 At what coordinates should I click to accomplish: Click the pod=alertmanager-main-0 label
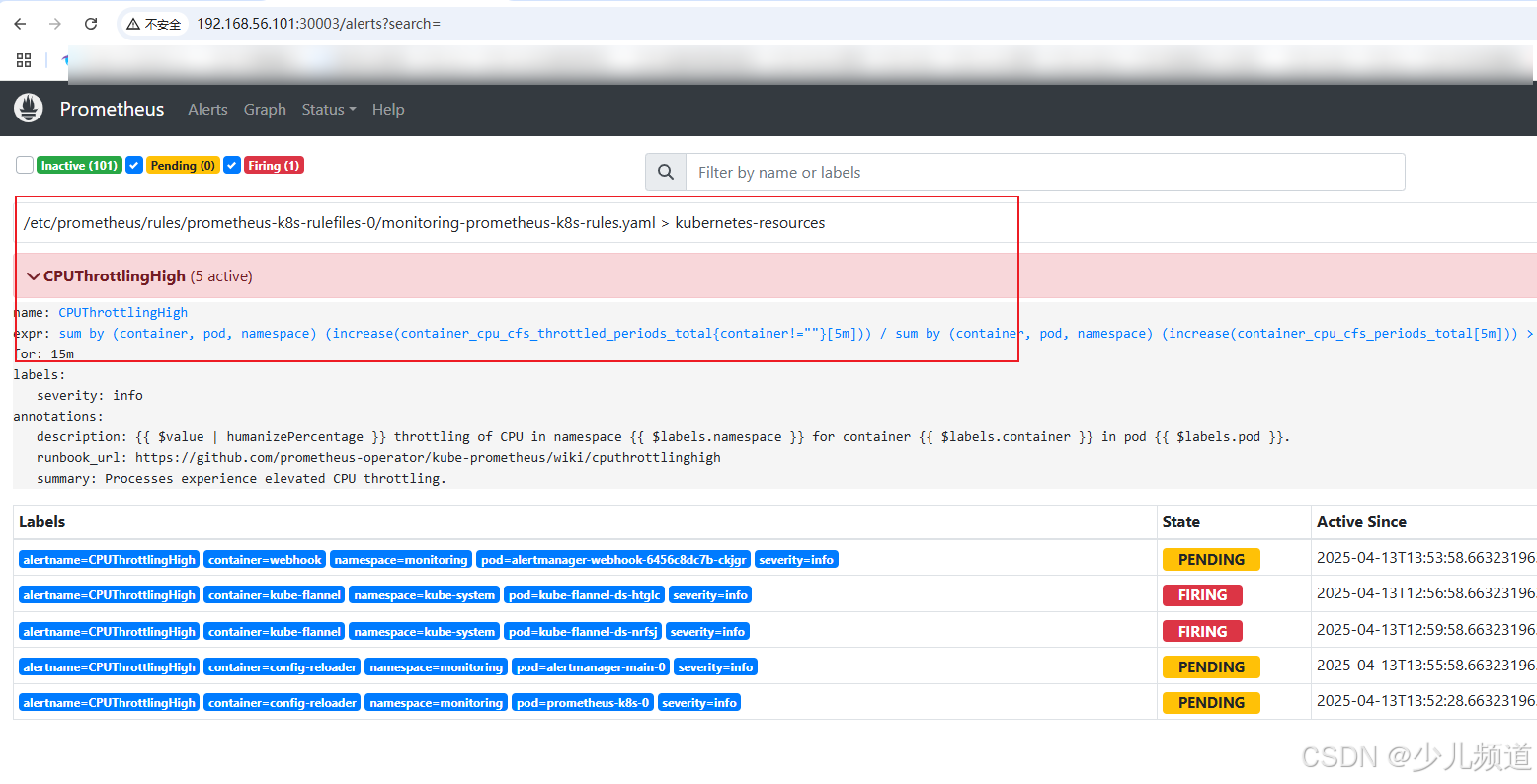[591, 667]
